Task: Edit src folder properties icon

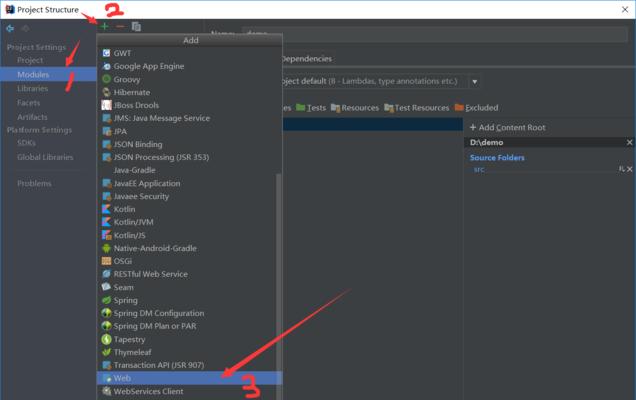Action: click(x=621, y=169)
